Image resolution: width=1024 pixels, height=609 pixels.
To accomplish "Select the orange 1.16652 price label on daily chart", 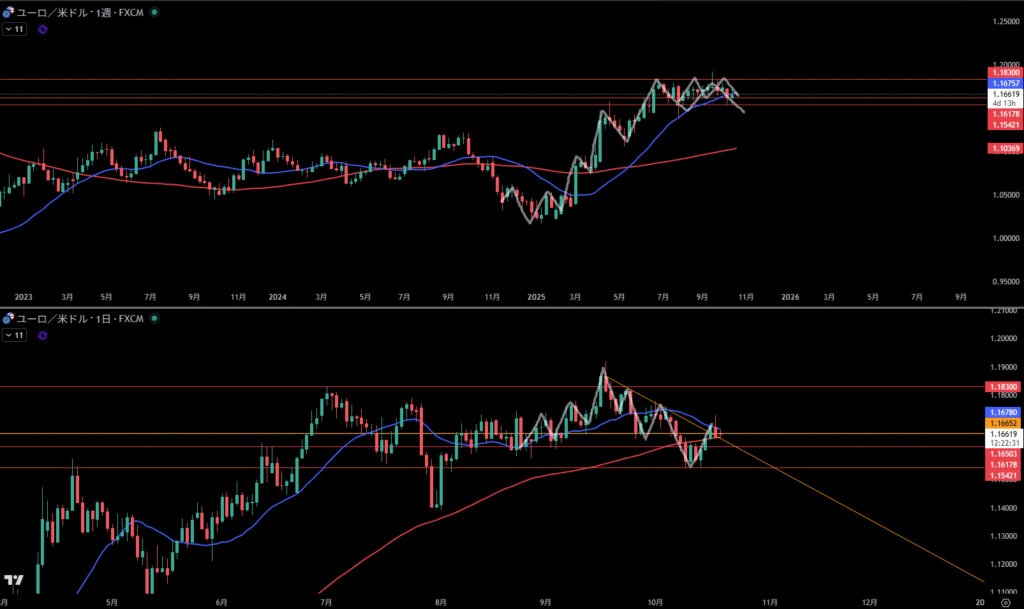I will coord(1004,423).
